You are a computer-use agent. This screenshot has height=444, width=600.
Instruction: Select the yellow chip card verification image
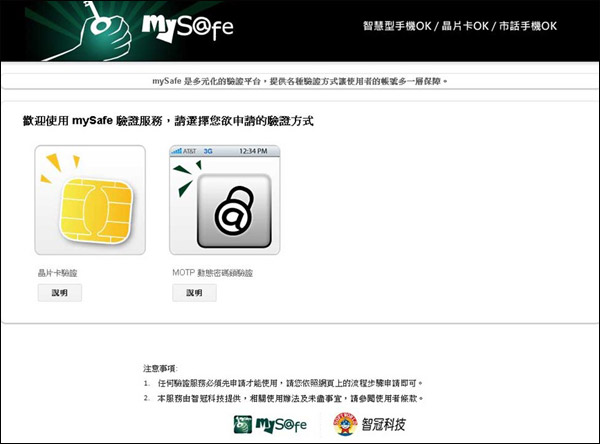pyautogui.click(x=90, y=200)
